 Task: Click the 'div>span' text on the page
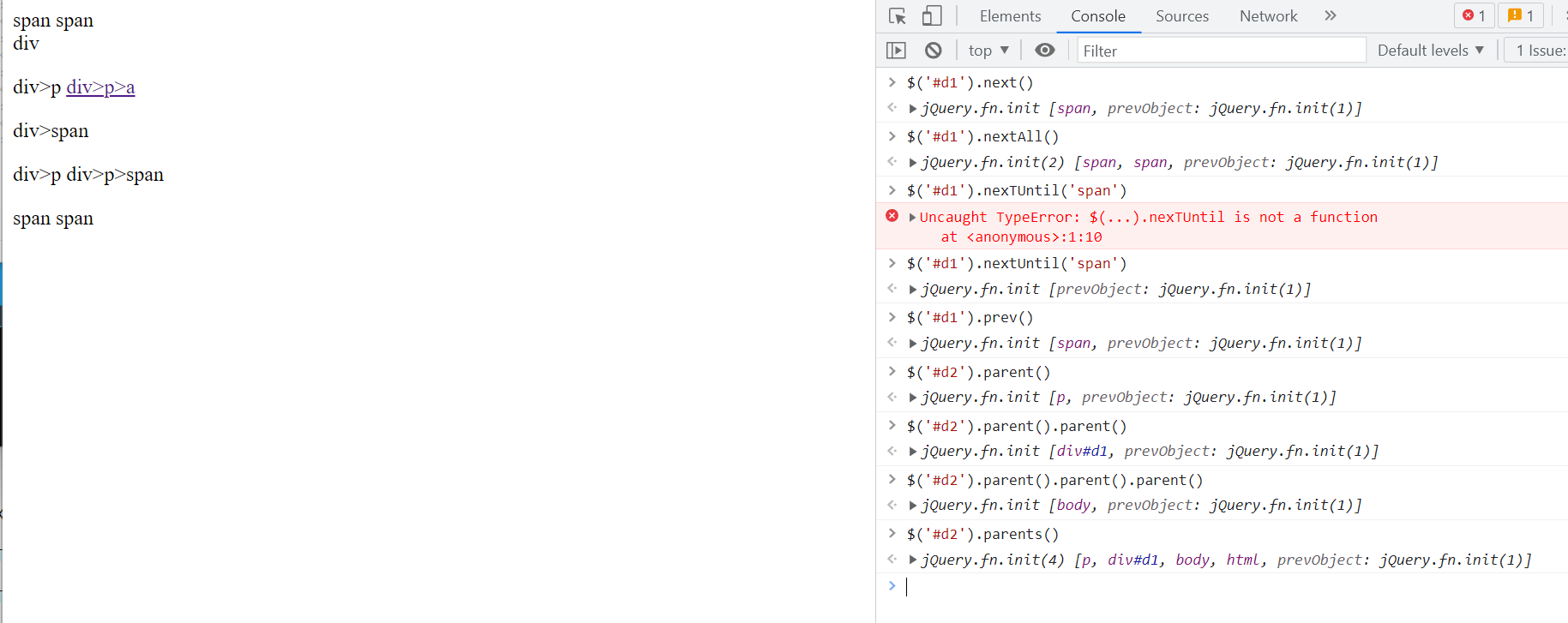[x=51, y=131]
